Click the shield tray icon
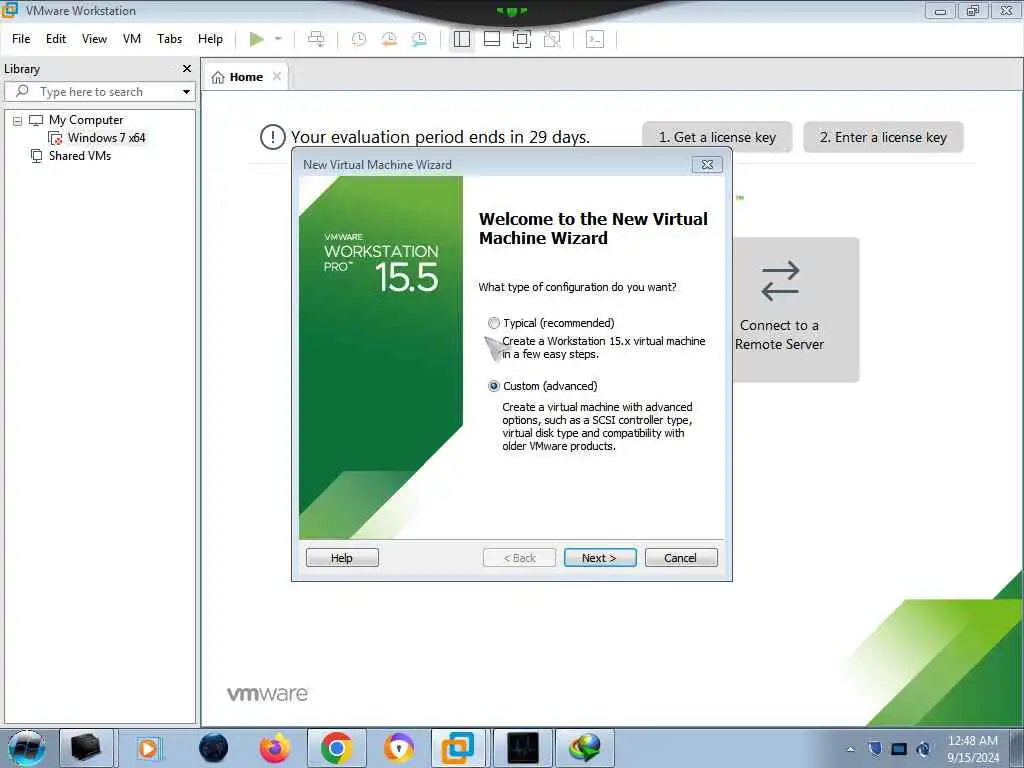1024x768 pixels. [x=875, y=749]
